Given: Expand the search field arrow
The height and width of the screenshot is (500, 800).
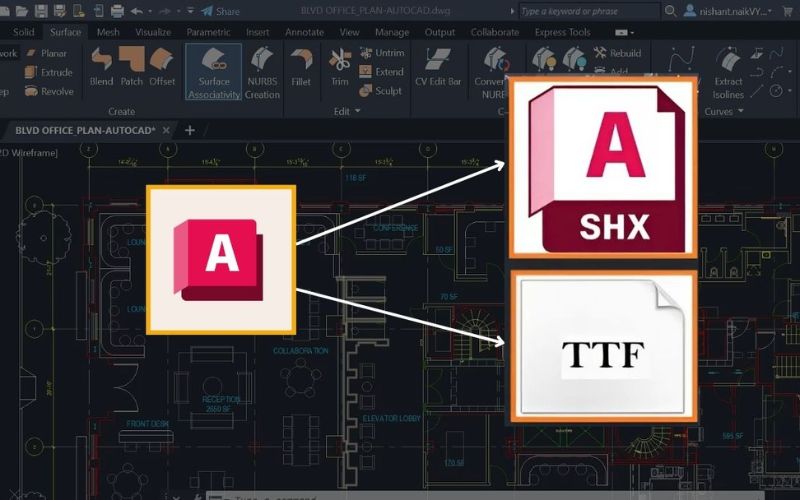Looking at the screenshot, I should point(512,11).
